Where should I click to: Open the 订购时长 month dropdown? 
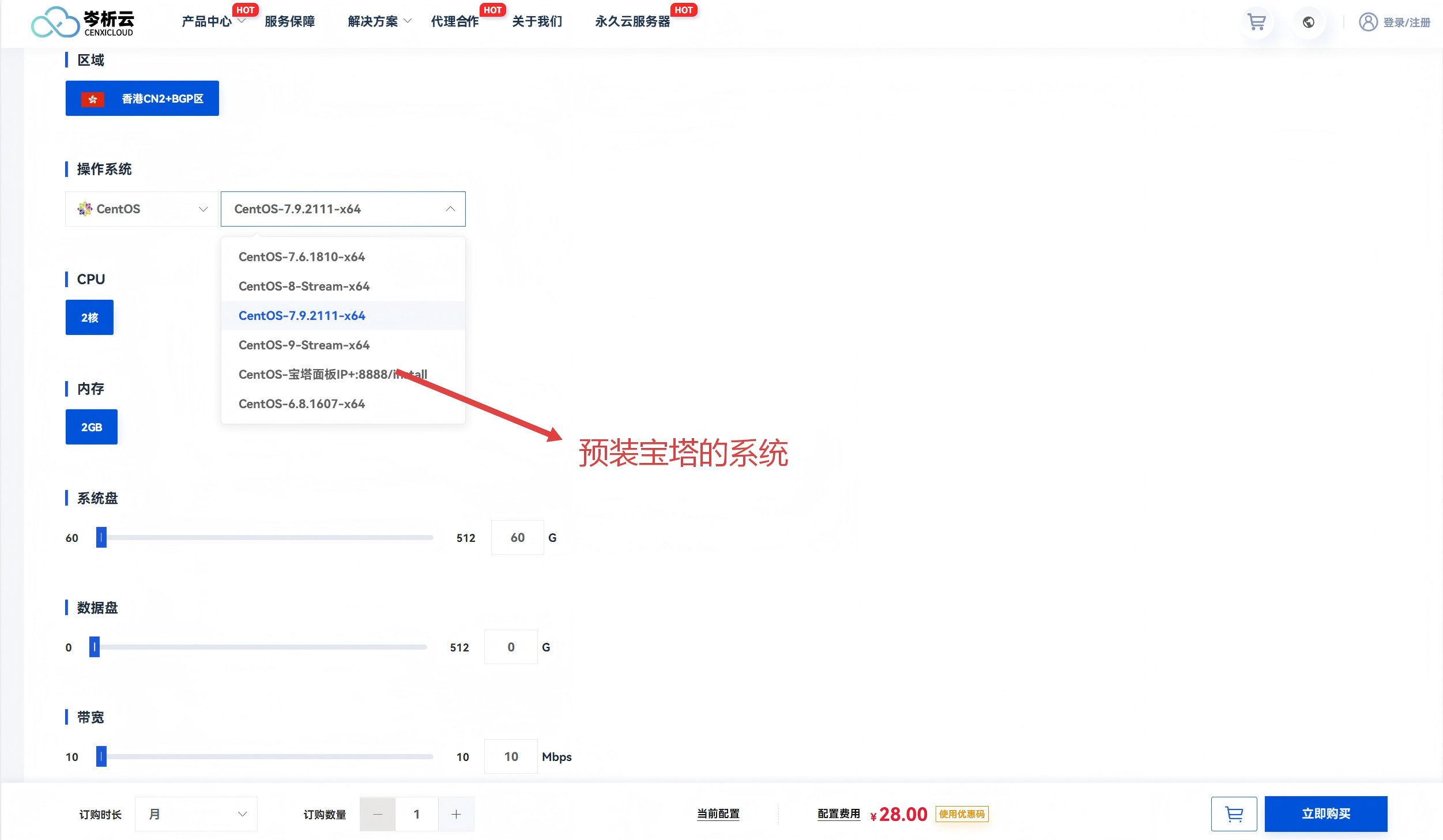pos(196,813)
